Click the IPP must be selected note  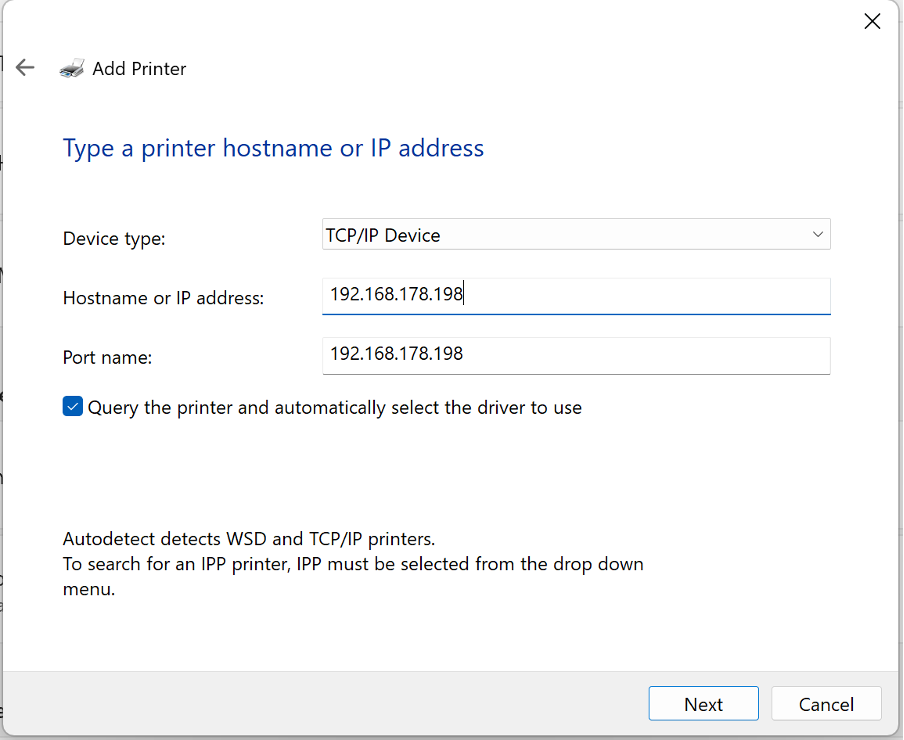353,576
